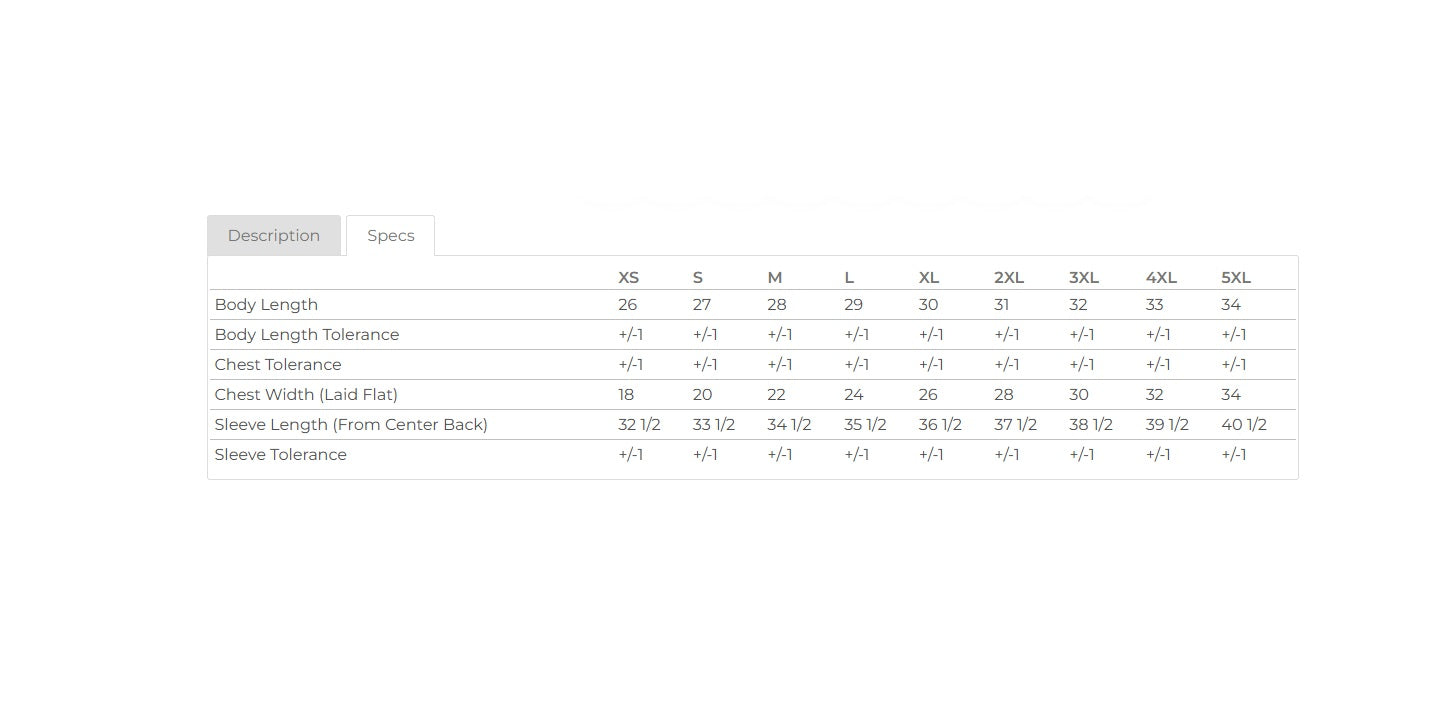Click the 5XL size column header
This screenshot has height=701, width=1435.
1236,278
